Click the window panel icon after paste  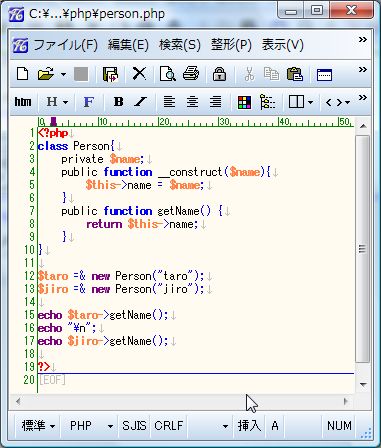pyautogui.click(x=324, y=75)
